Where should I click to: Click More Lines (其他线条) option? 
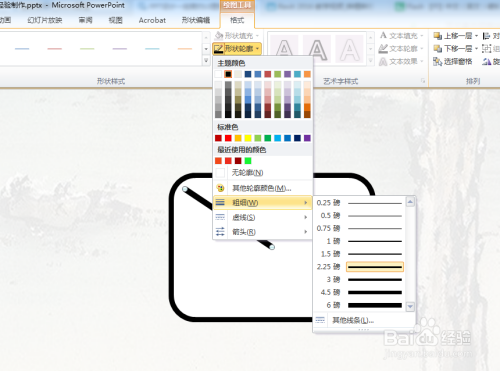(x=364, y=320)
